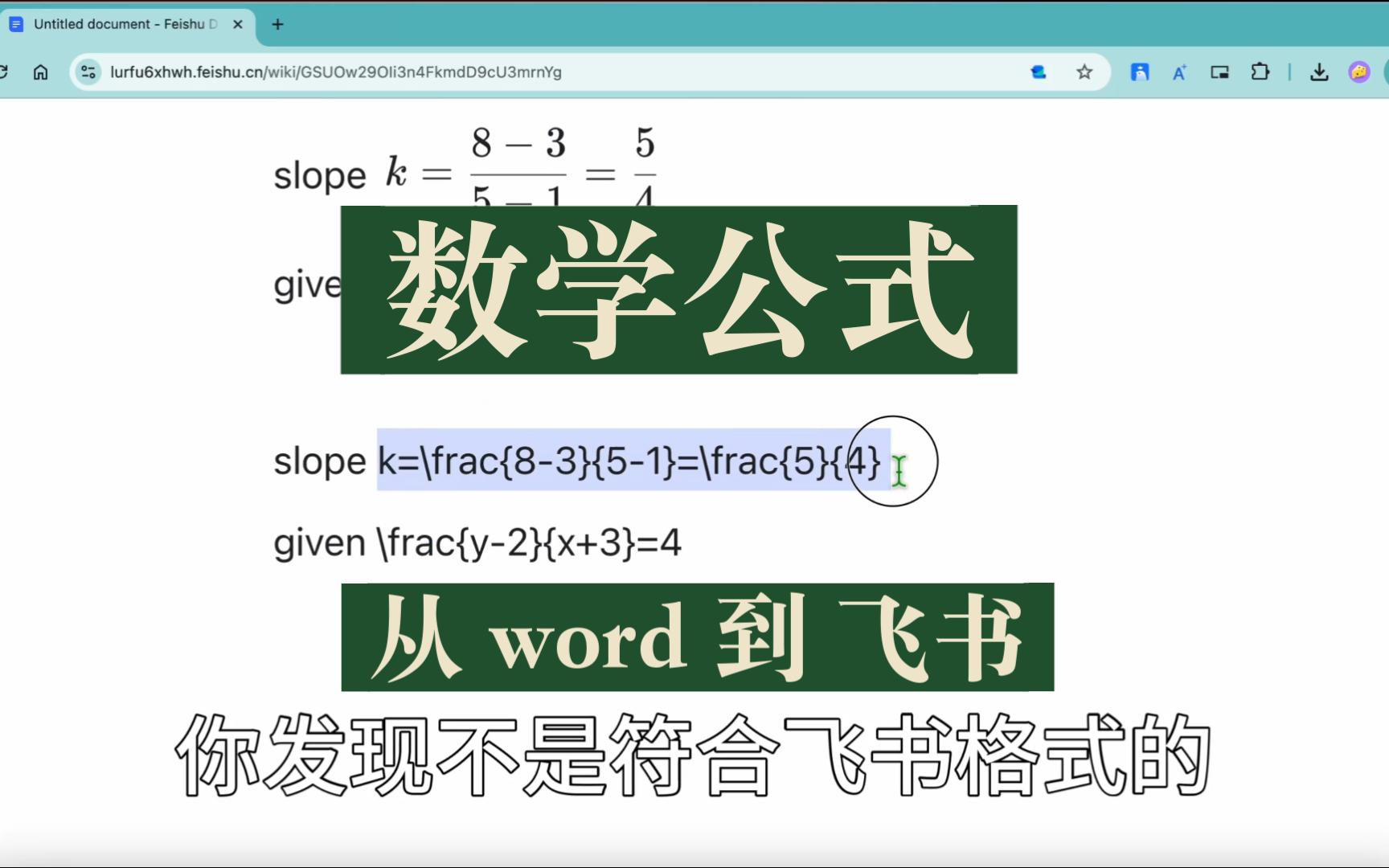Open the extensions puzzle-piece menu
Viewport: 1389px width, 868px height.
click(1260, 72)
